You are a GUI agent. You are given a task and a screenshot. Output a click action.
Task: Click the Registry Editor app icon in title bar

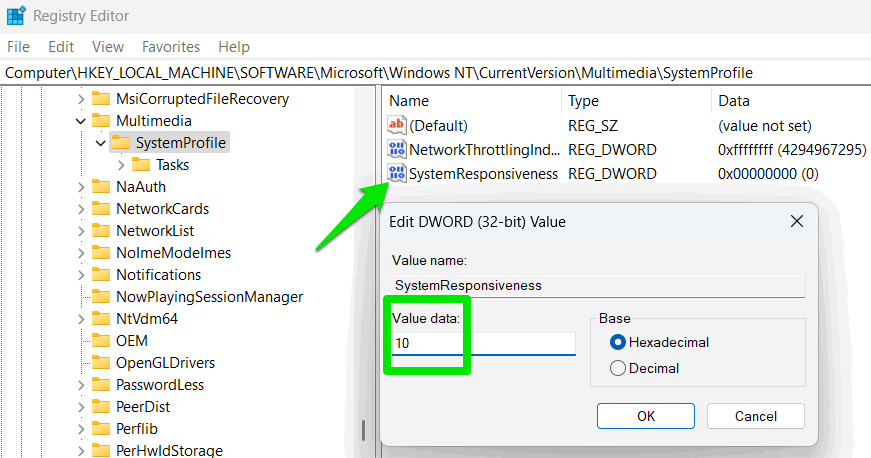[x=17, y=16]
